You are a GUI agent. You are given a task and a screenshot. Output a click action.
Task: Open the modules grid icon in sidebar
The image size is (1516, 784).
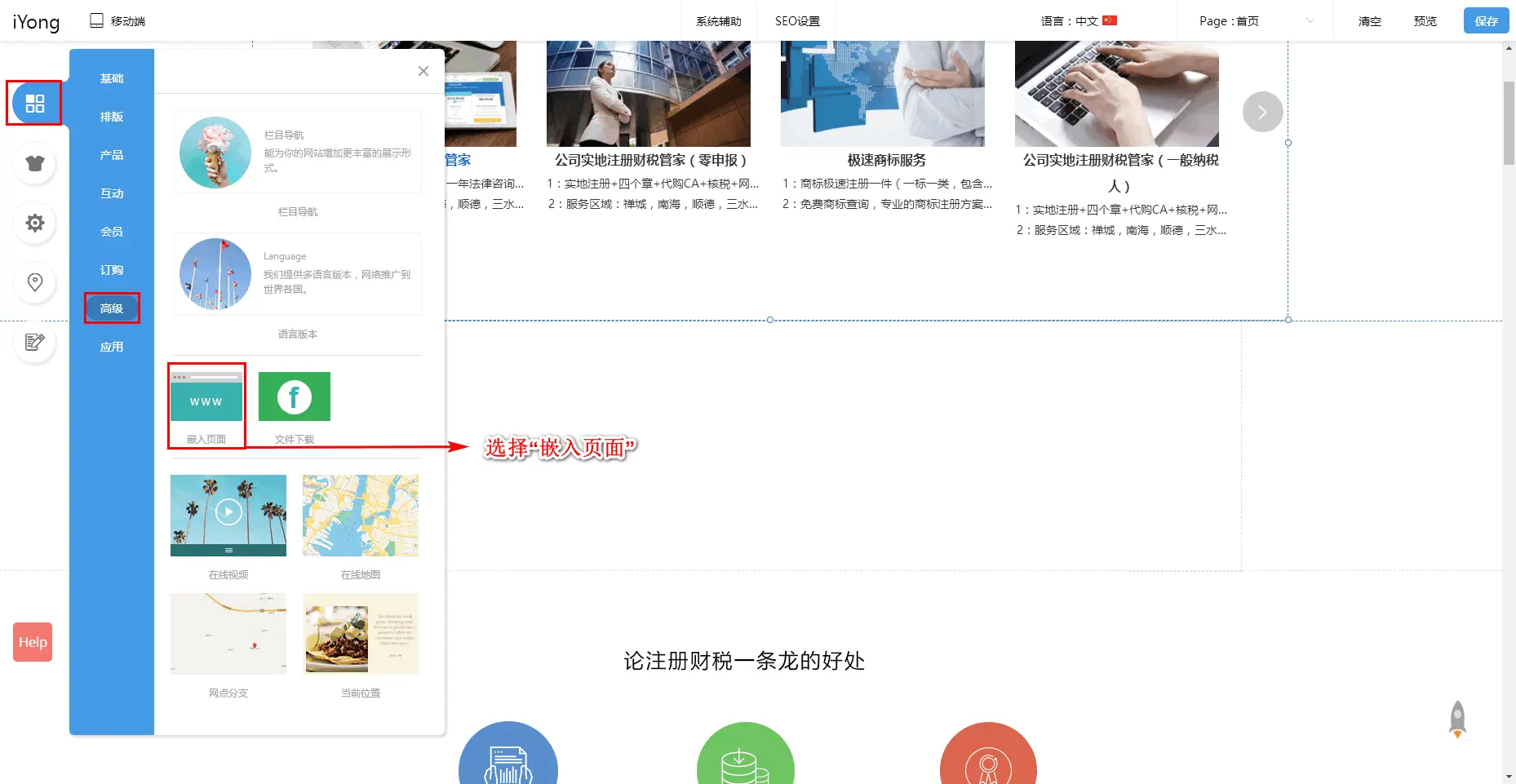(x=34, y=104)
